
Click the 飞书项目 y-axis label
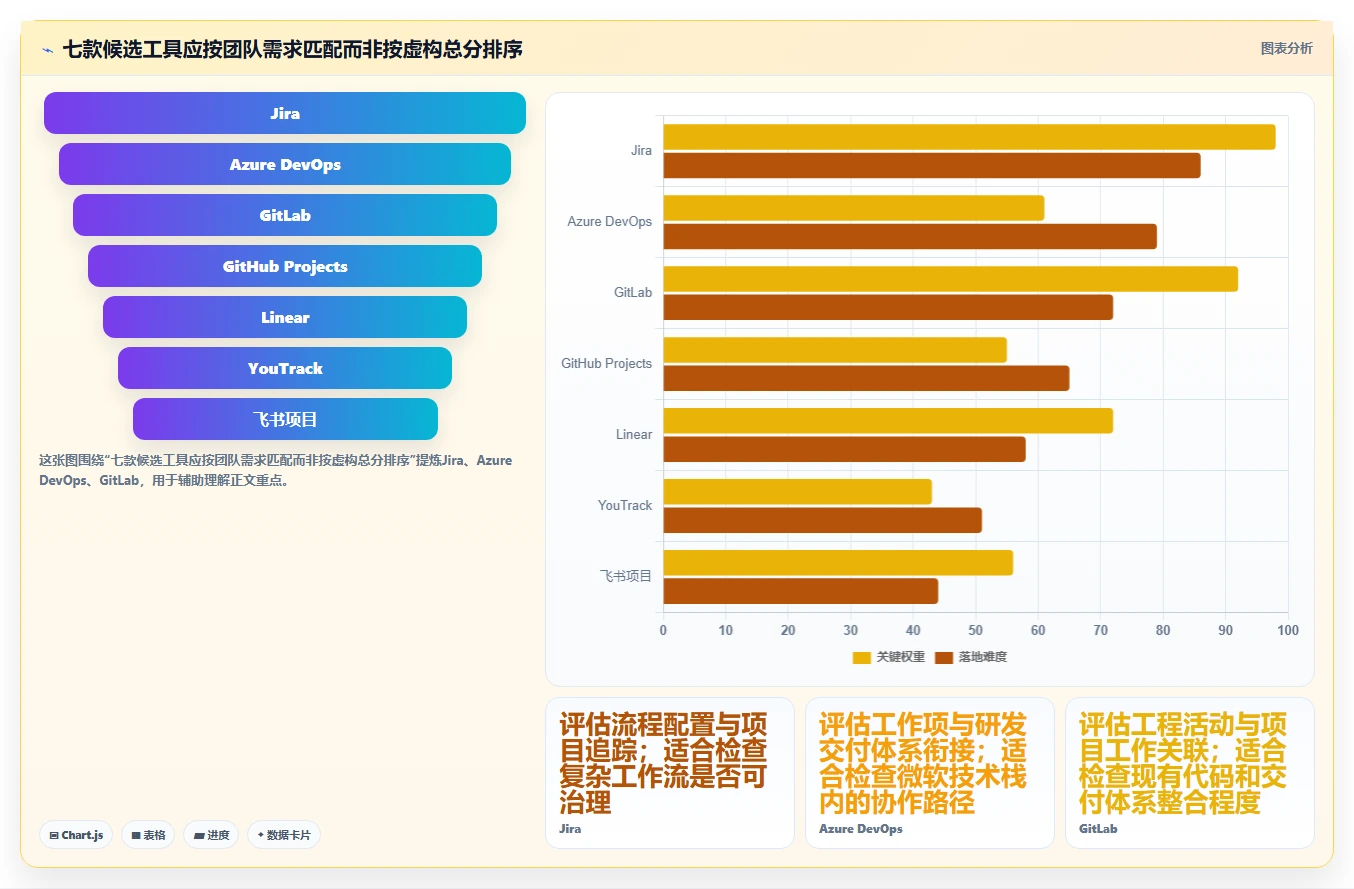pos(626,577)
